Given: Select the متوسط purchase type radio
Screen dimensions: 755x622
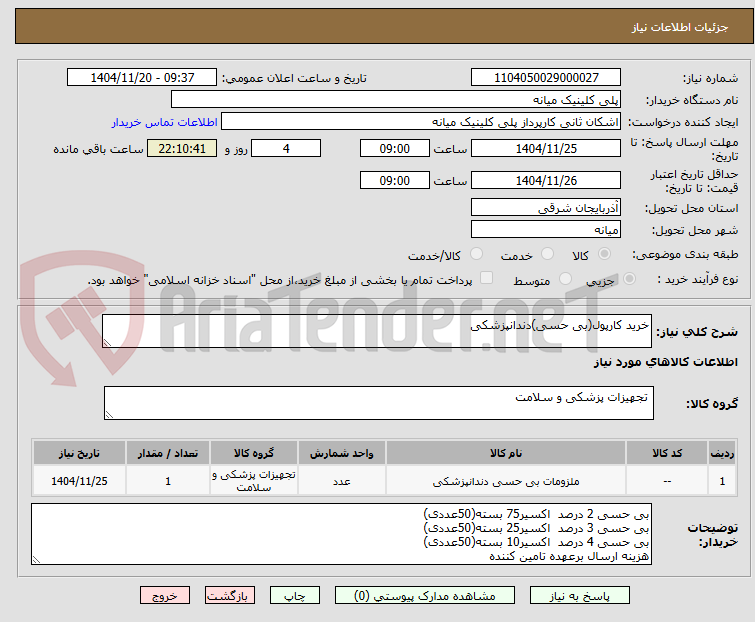Looking at the screenshot, I should click(565, 279).
